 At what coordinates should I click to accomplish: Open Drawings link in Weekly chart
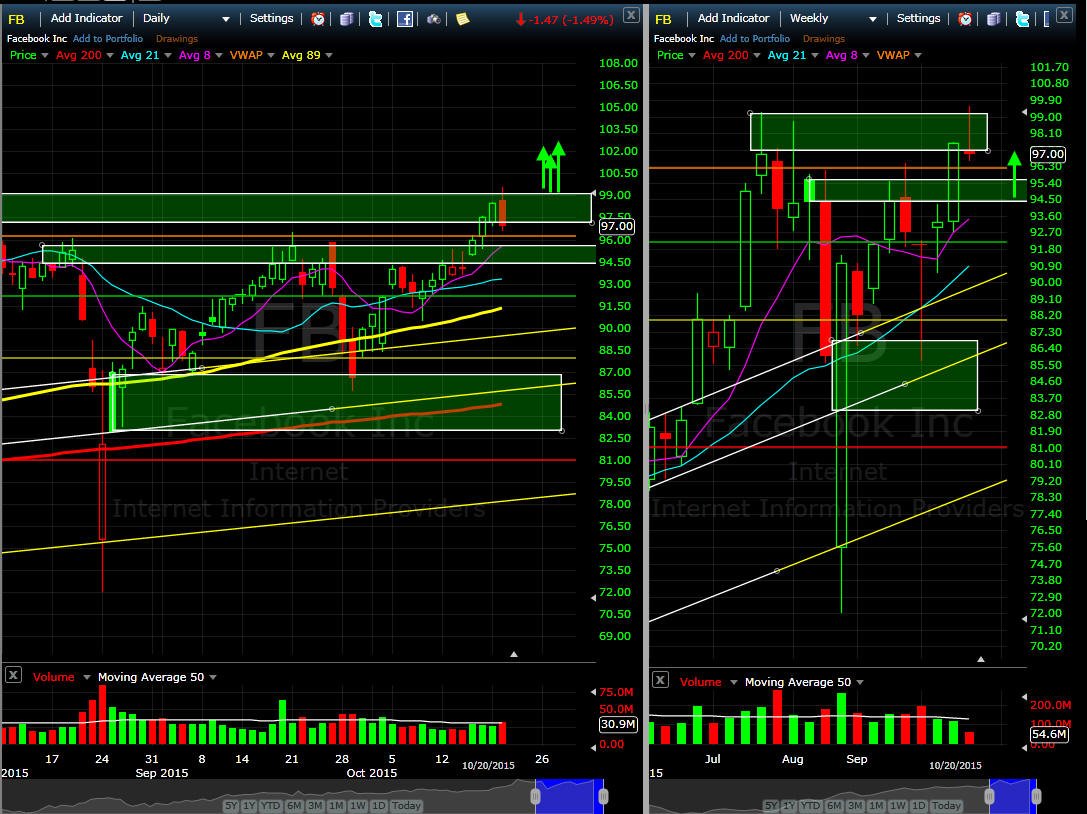point(824,39)
